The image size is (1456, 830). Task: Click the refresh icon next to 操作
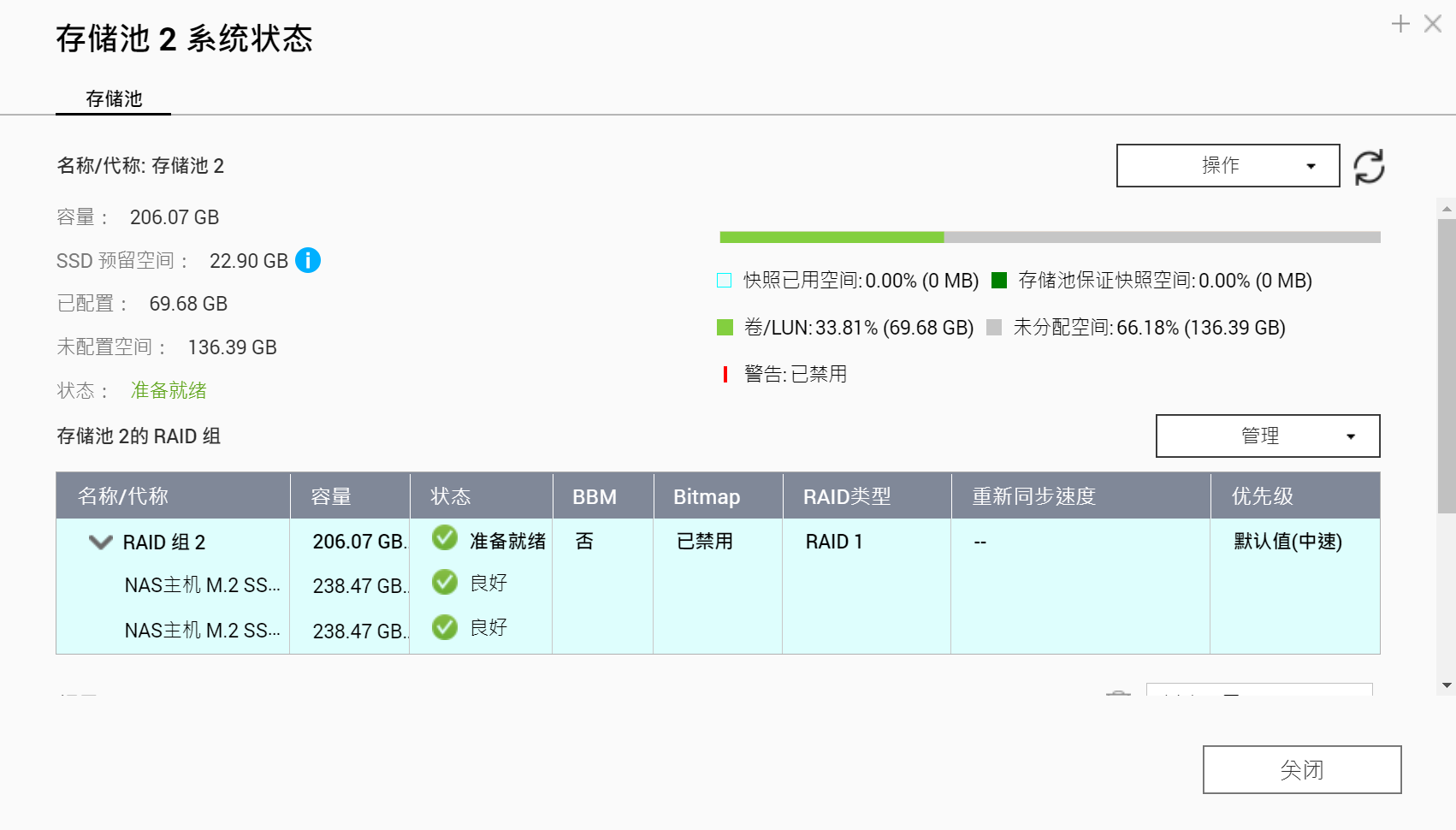1369,167
